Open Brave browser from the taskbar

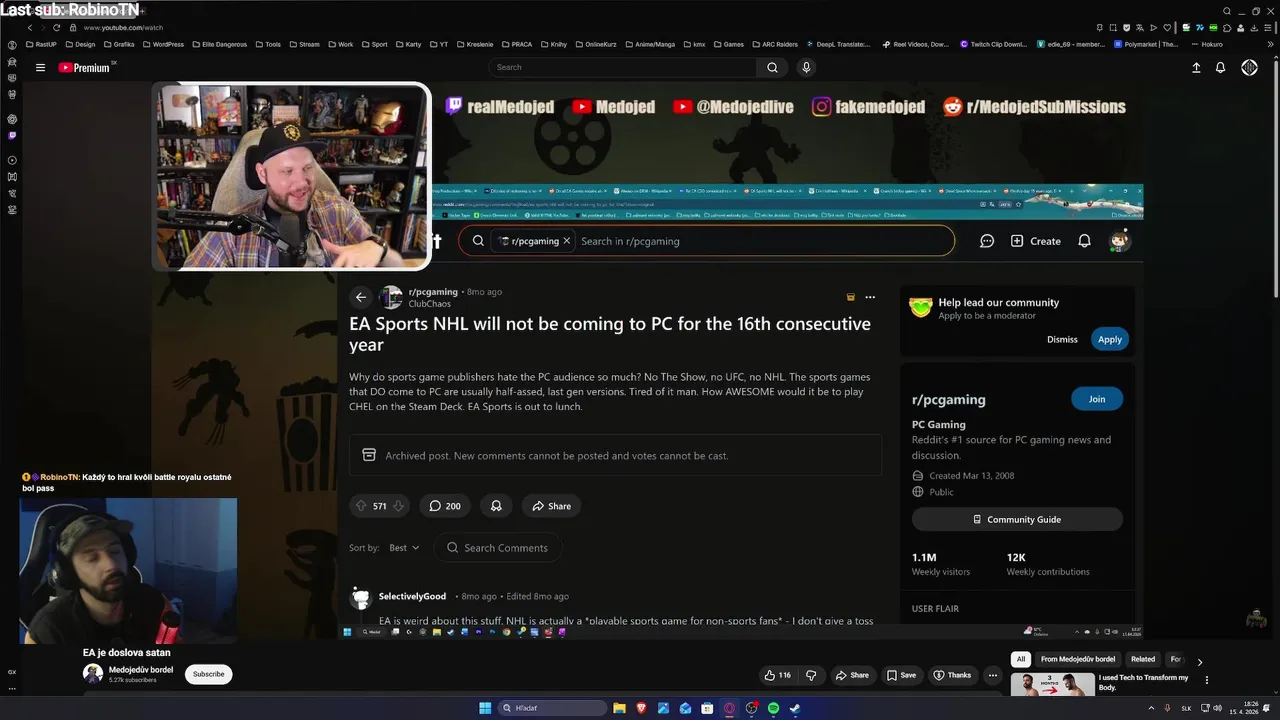tap(641, 708)
